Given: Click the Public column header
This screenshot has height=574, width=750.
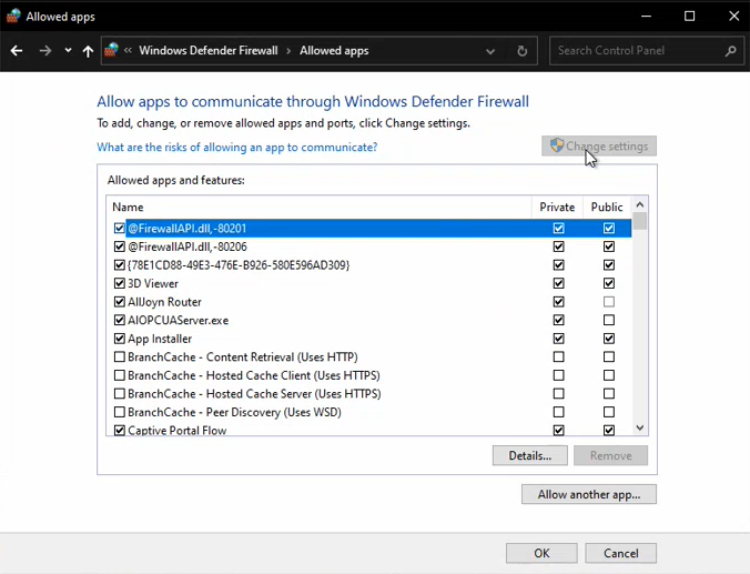Looking at the screenshot, I should [607, 207].
